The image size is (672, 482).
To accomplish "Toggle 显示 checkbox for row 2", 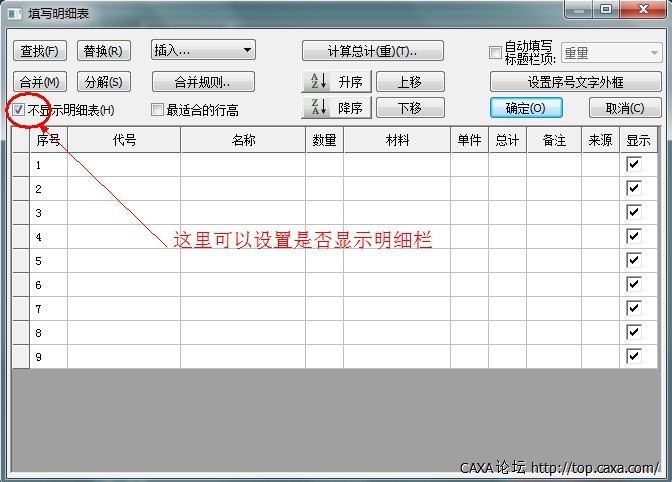I will pyautogui.click(x=634, y=188).
